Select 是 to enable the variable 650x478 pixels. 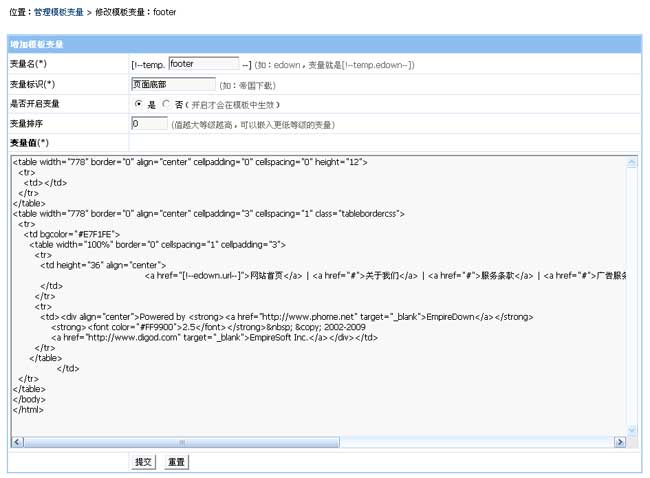tap(138, 104)
